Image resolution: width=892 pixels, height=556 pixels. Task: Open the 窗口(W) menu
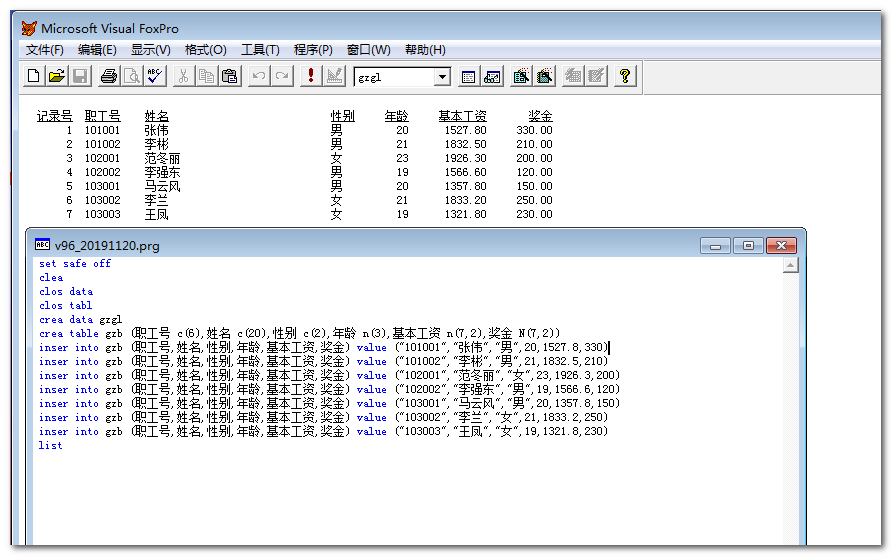coord(369,50)
